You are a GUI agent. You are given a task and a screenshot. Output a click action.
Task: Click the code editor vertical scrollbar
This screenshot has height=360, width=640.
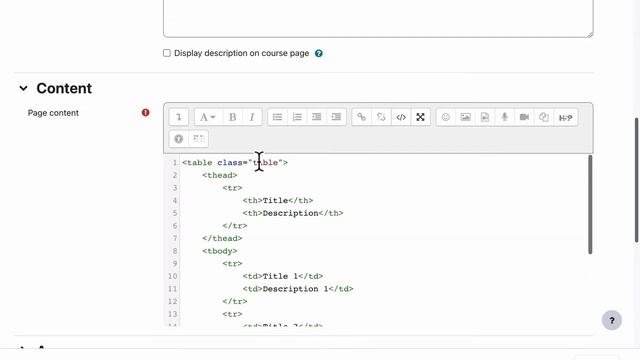(x=590, y=204)
